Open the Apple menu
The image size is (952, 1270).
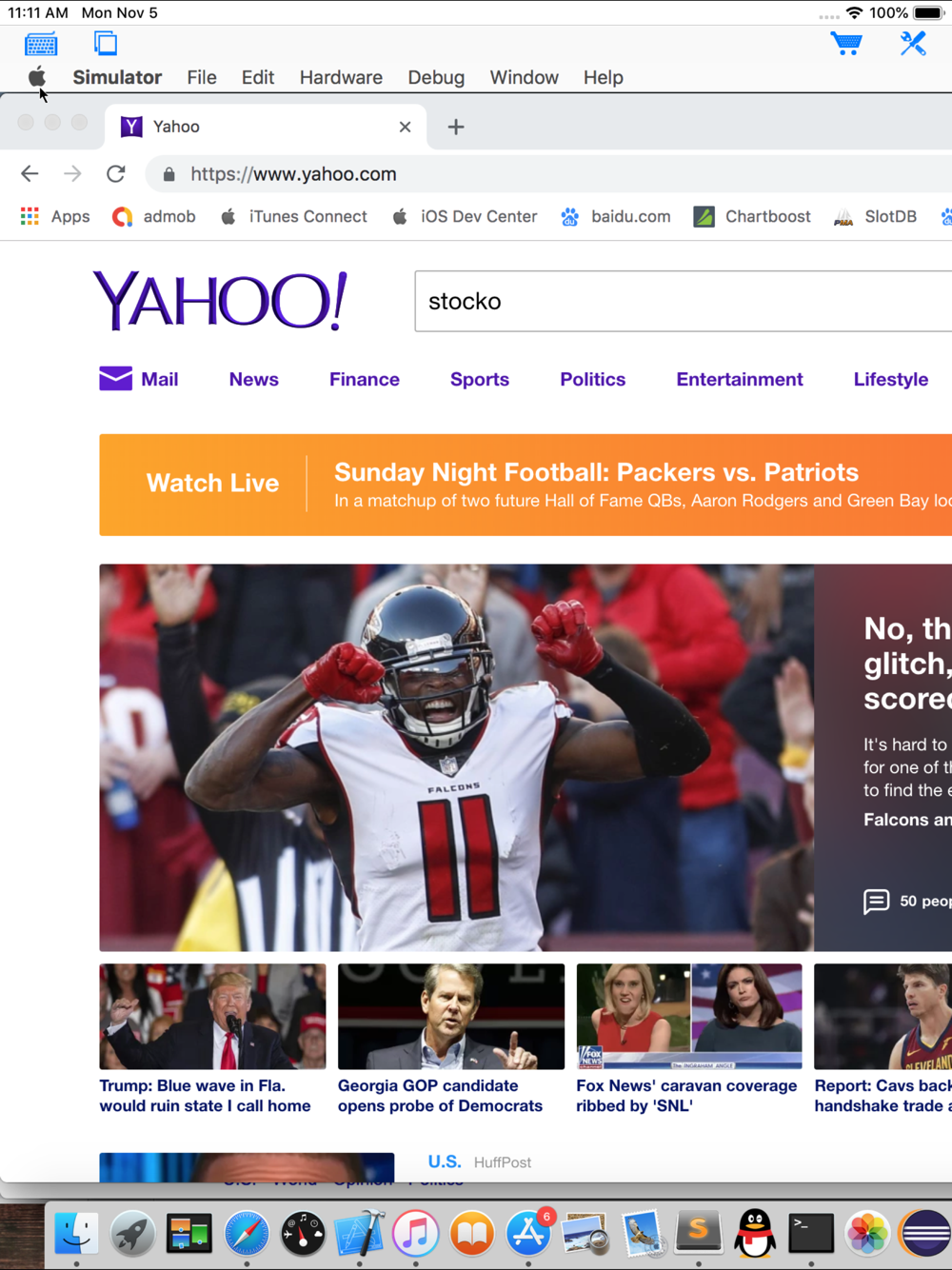36,77
